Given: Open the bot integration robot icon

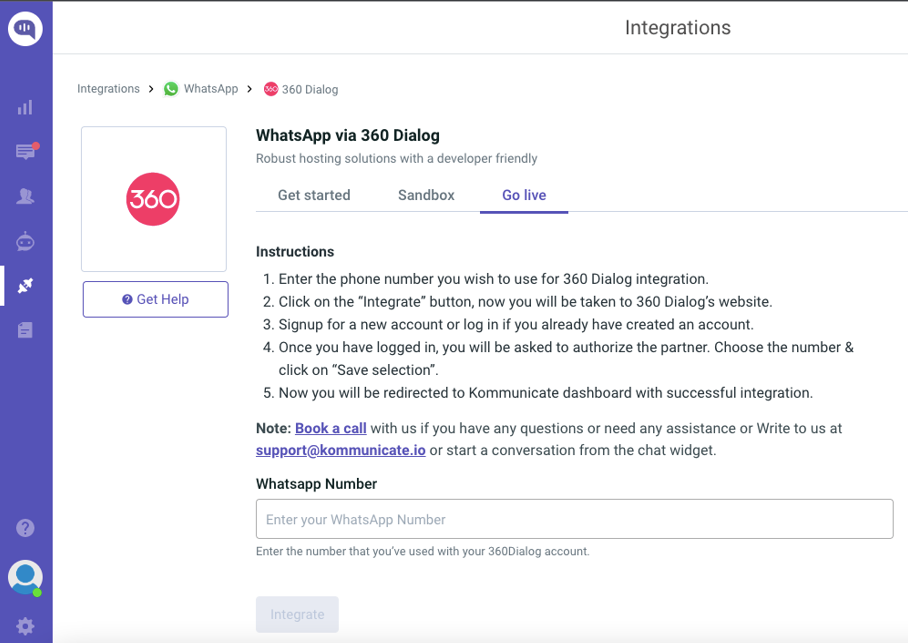Looking at the screenshot, I should (25, 241).
